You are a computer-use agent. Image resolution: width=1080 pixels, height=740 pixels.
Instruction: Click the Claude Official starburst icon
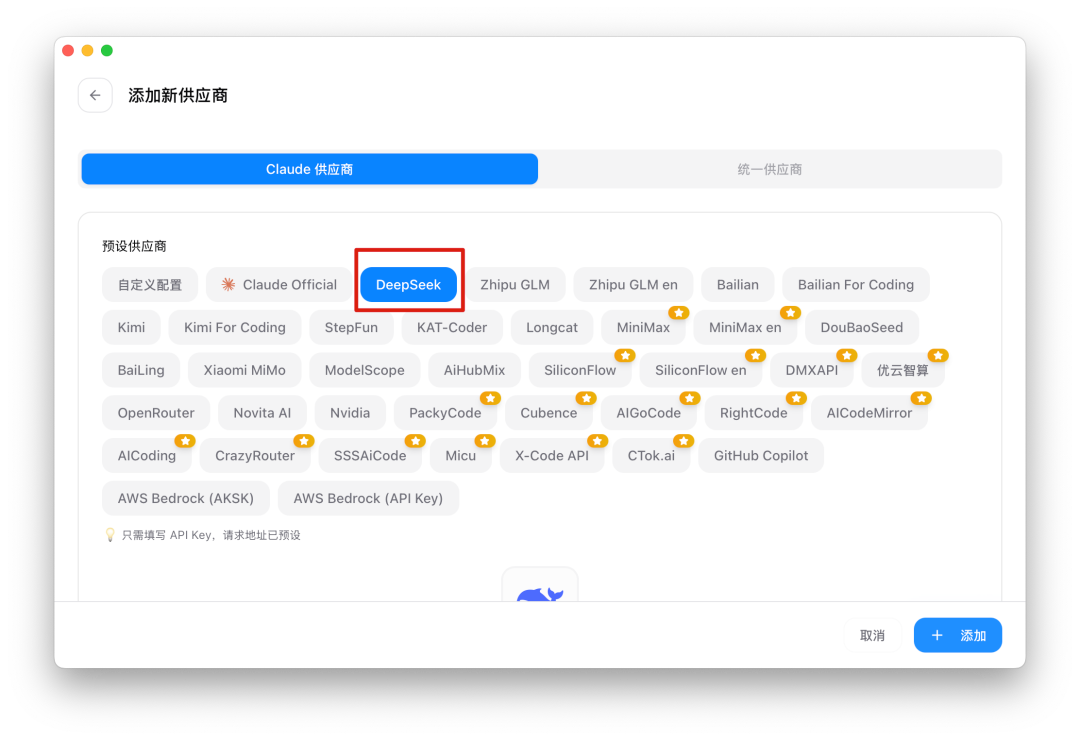coord(228,285)
